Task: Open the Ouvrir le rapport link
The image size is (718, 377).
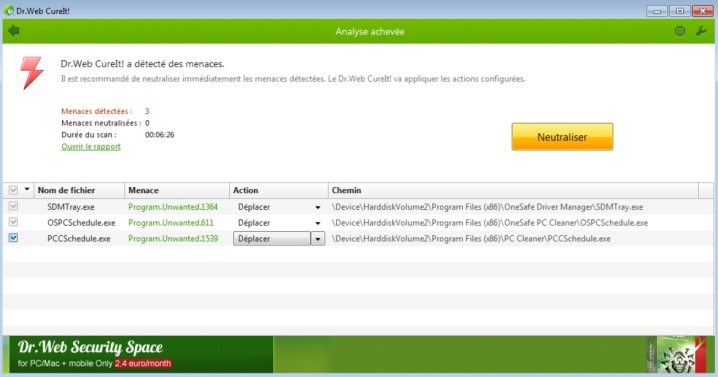Action: point(91,147)
